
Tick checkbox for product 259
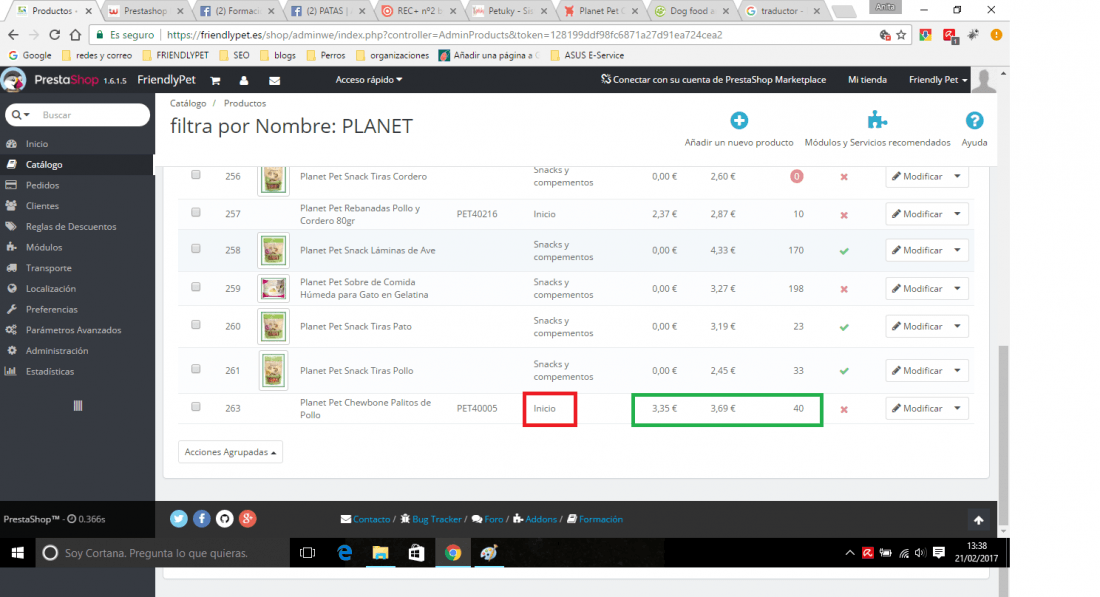pos(196,287)
